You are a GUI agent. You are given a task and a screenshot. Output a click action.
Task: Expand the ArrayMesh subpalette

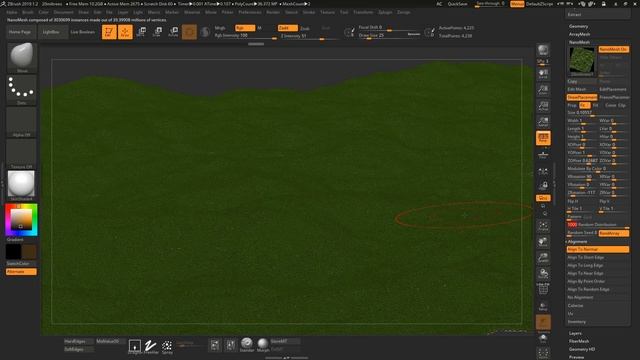point(580,34)
